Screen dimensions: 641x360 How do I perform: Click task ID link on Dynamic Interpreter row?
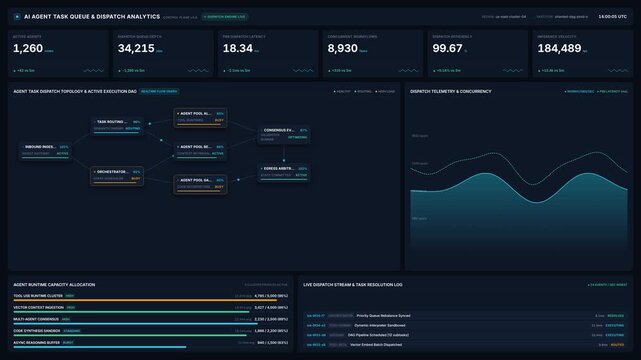316,326
